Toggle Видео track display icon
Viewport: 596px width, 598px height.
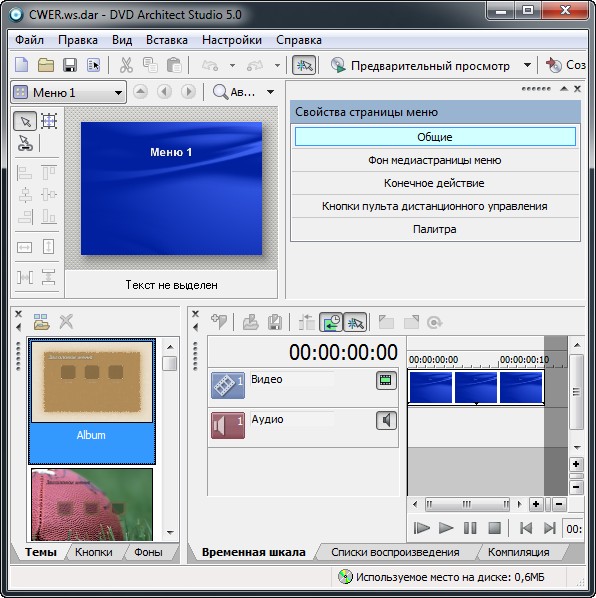[386, 380]
